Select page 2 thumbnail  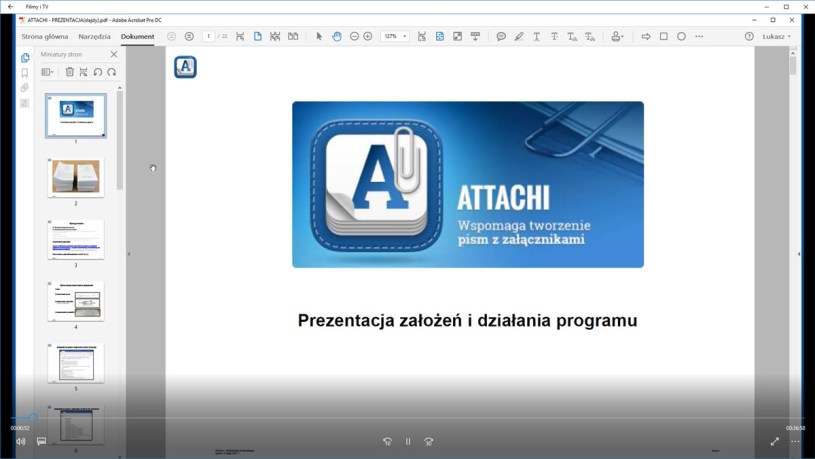pyautogui.click(x=75, y=177)
